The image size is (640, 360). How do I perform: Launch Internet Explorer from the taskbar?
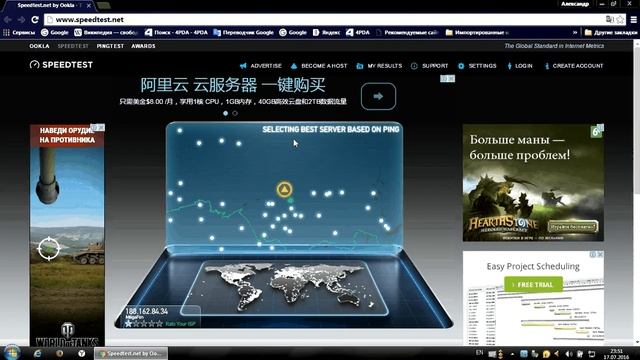coord(38,353)
